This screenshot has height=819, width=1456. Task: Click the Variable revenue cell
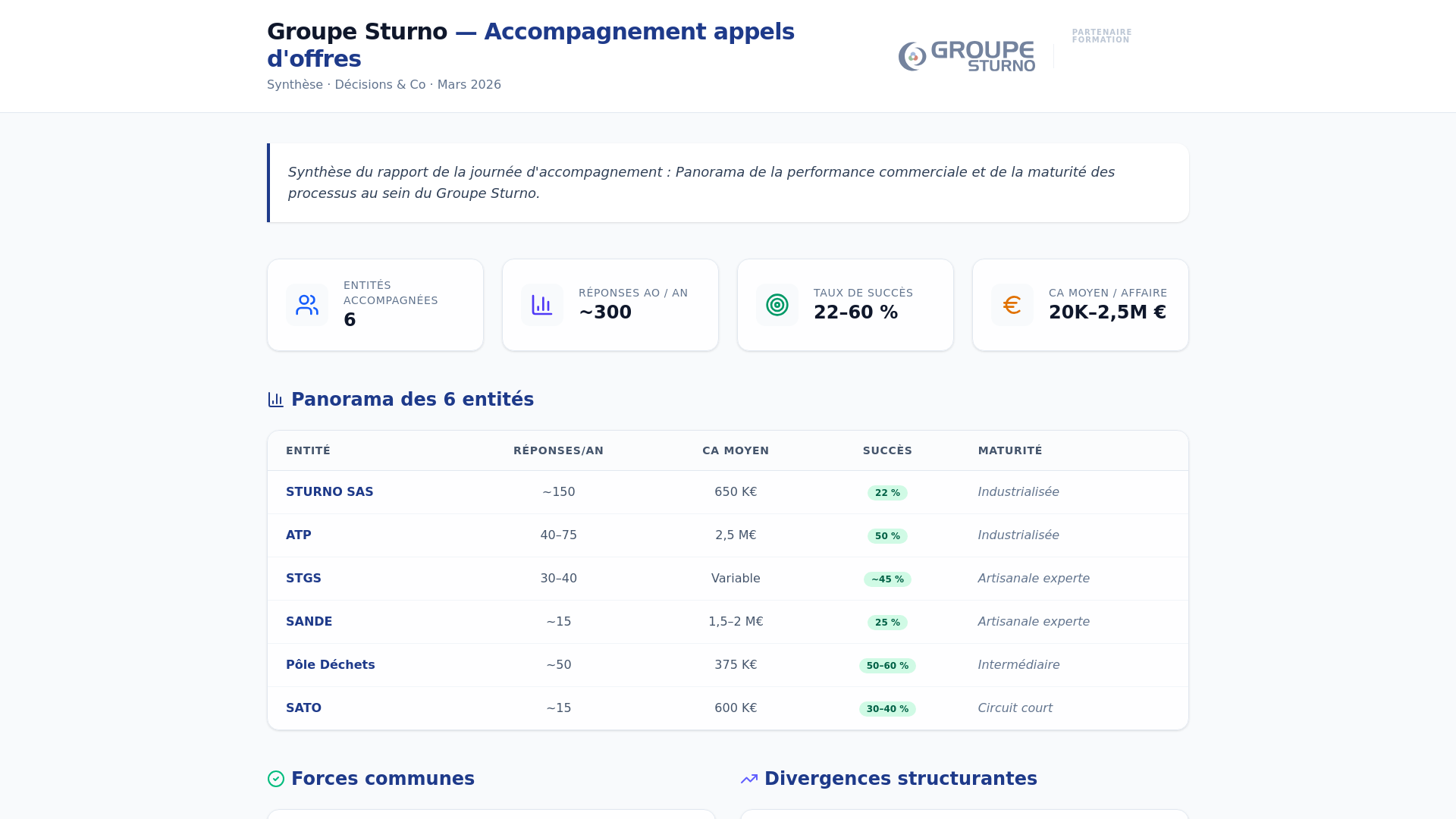[736, 579]
